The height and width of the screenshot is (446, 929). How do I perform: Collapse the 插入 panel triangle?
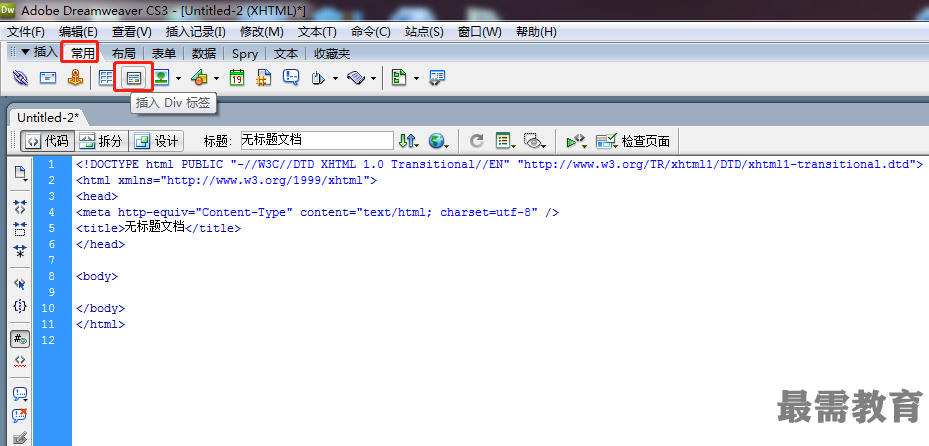coord(25,52)
